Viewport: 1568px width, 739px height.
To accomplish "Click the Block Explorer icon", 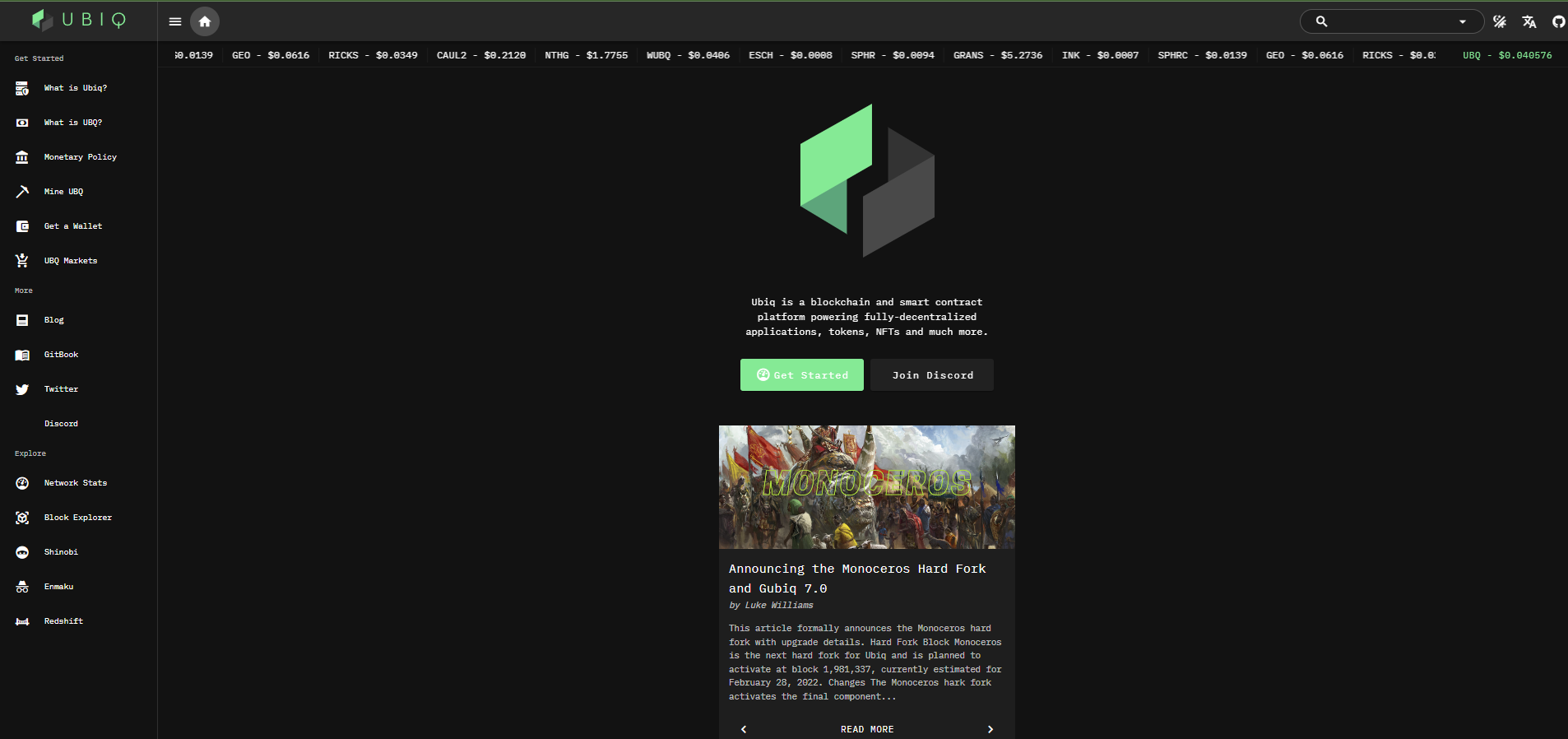I will [22, 518].
